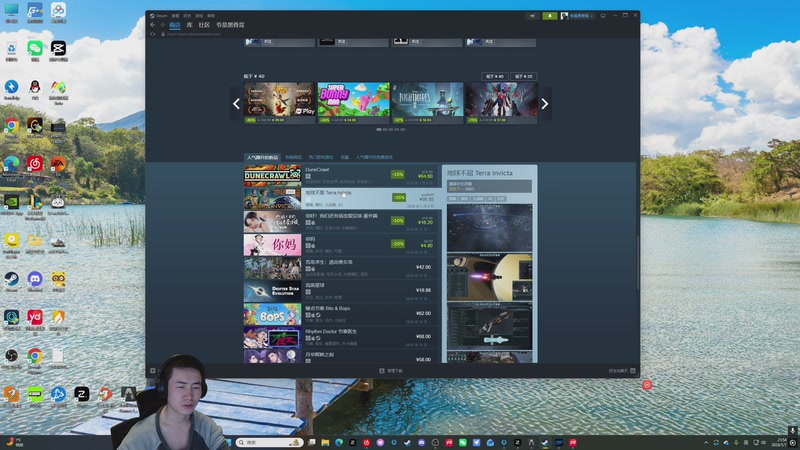Open the 库 (Library) tab
The height and width of the screenshot is (450, 800).
[189, 24]
